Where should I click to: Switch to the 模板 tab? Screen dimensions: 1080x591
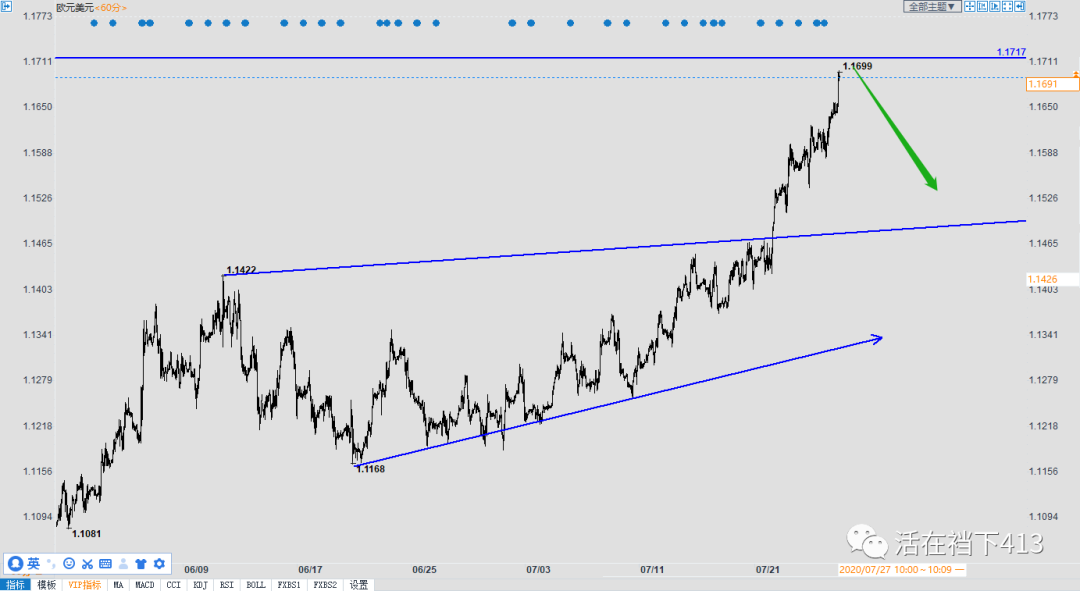pos(47,585)
